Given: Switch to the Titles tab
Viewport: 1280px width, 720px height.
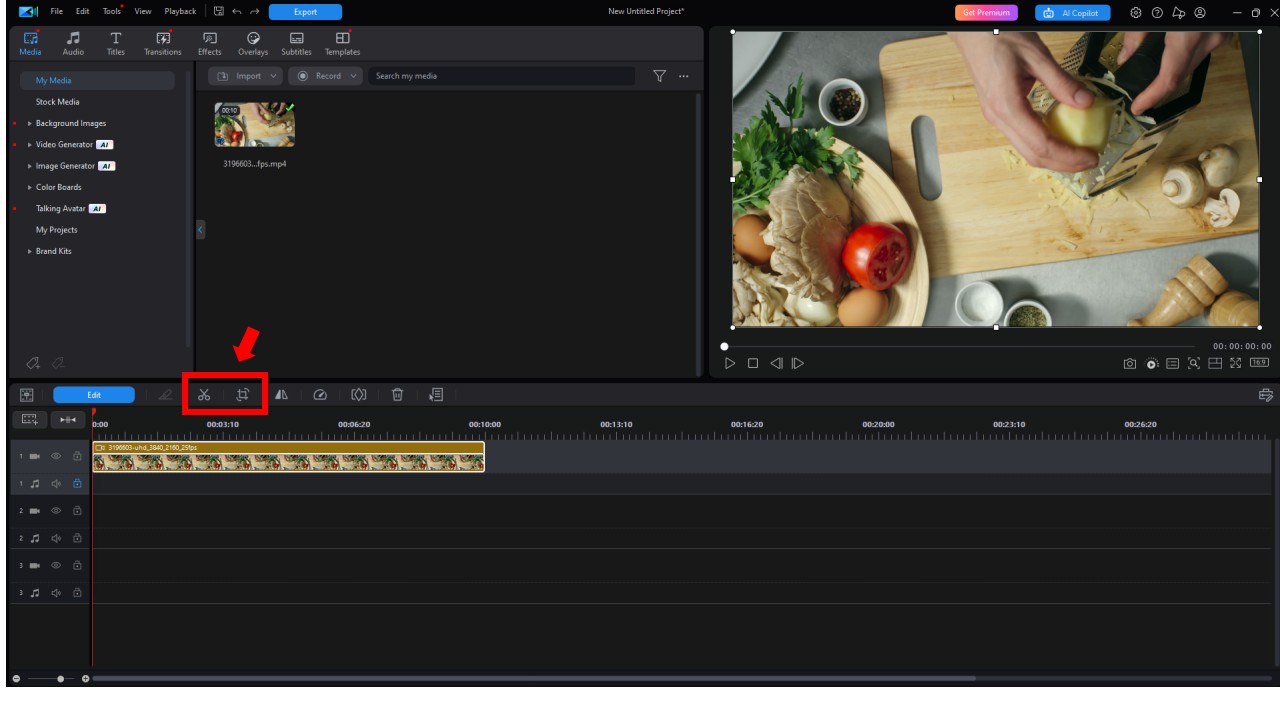Looking at the screenshot, I should (x=116, y=43).
